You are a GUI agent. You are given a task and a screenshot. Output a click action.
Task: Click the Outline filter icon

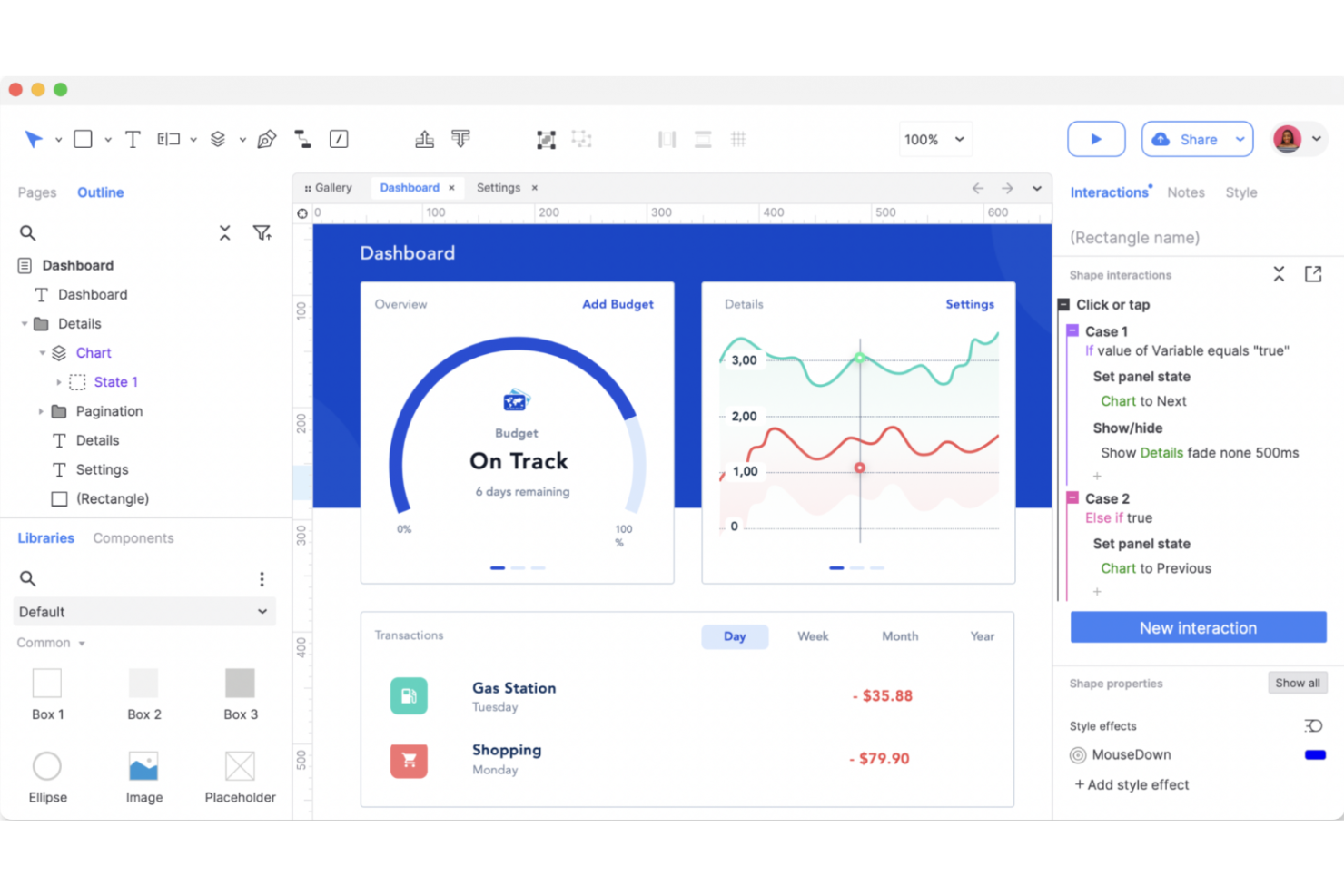click(x=262, y=233)
